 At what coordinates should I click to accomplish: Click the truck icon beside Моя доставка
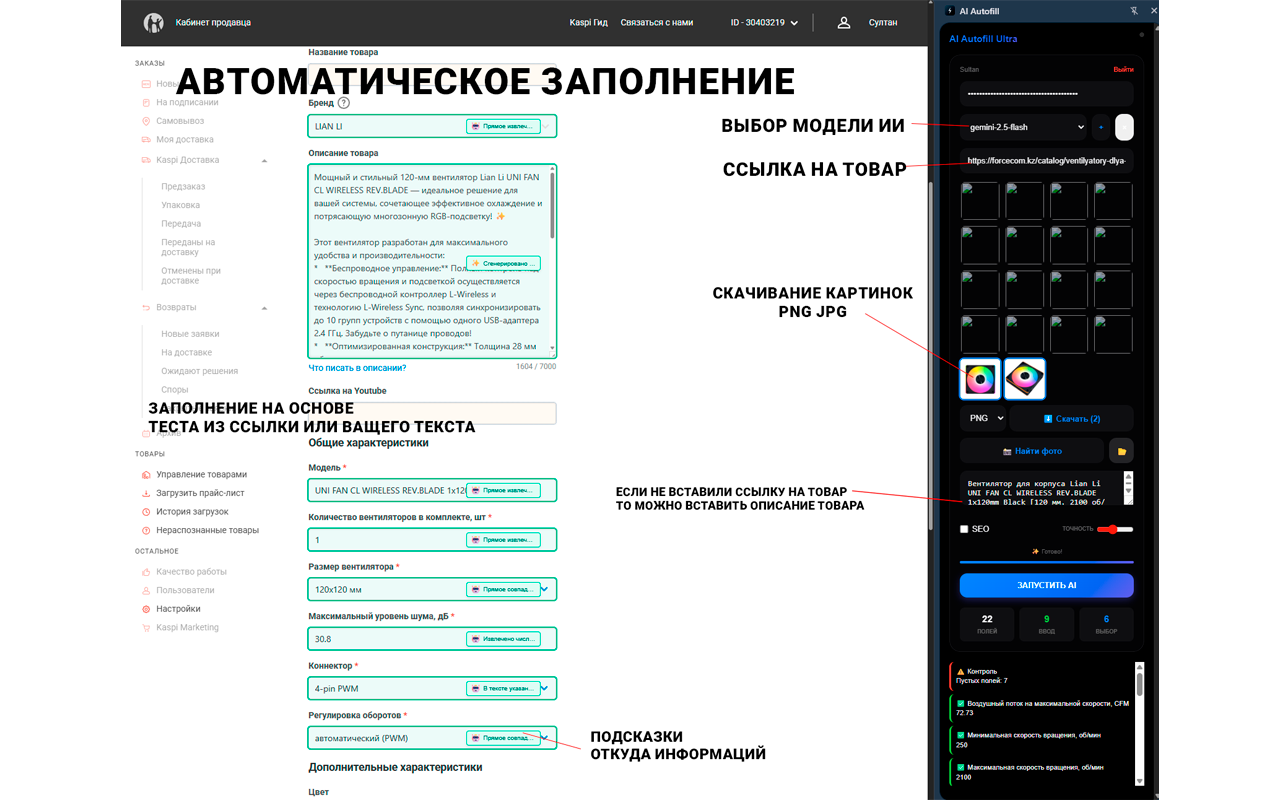click(146, 140)
